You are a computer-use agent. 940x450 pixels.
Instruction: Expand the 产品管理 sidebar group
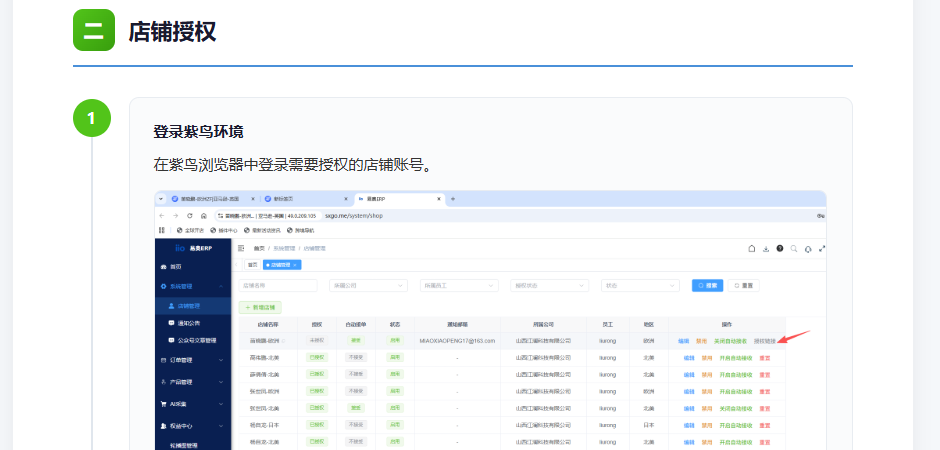[193, 382]
